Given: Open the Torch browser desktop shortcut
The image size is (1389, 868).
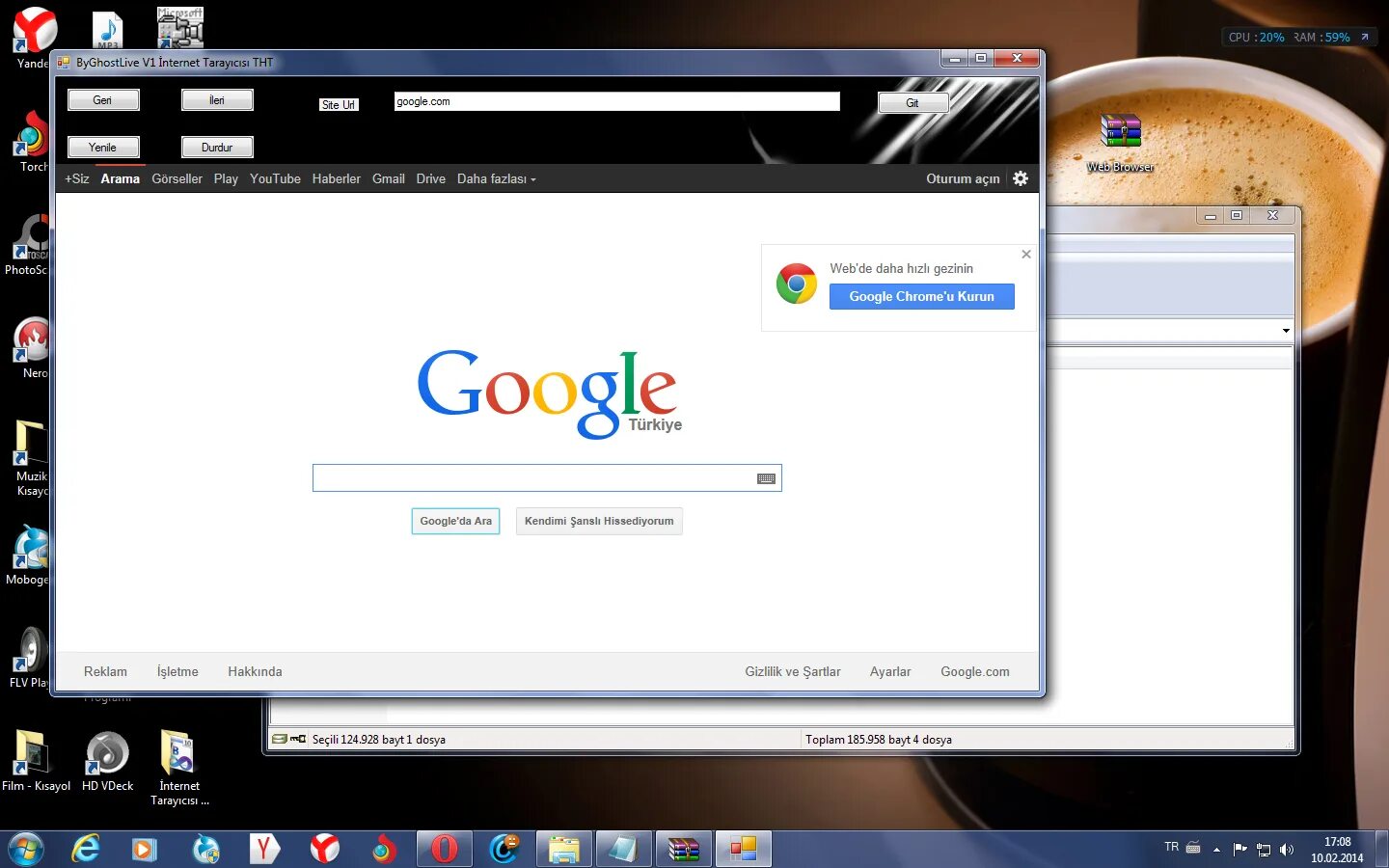Looking at the screenshot, I should 33,142.
